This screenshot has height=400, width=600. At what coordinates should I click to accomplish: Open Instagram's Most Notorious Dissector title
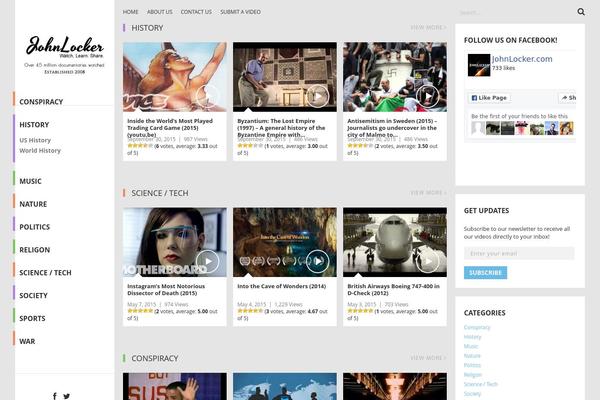point(166,289)
